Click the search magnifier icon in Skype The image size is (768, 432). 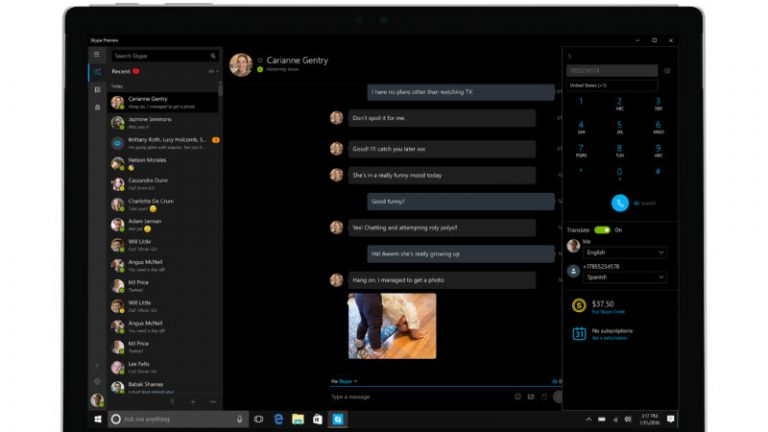(213, 56)
